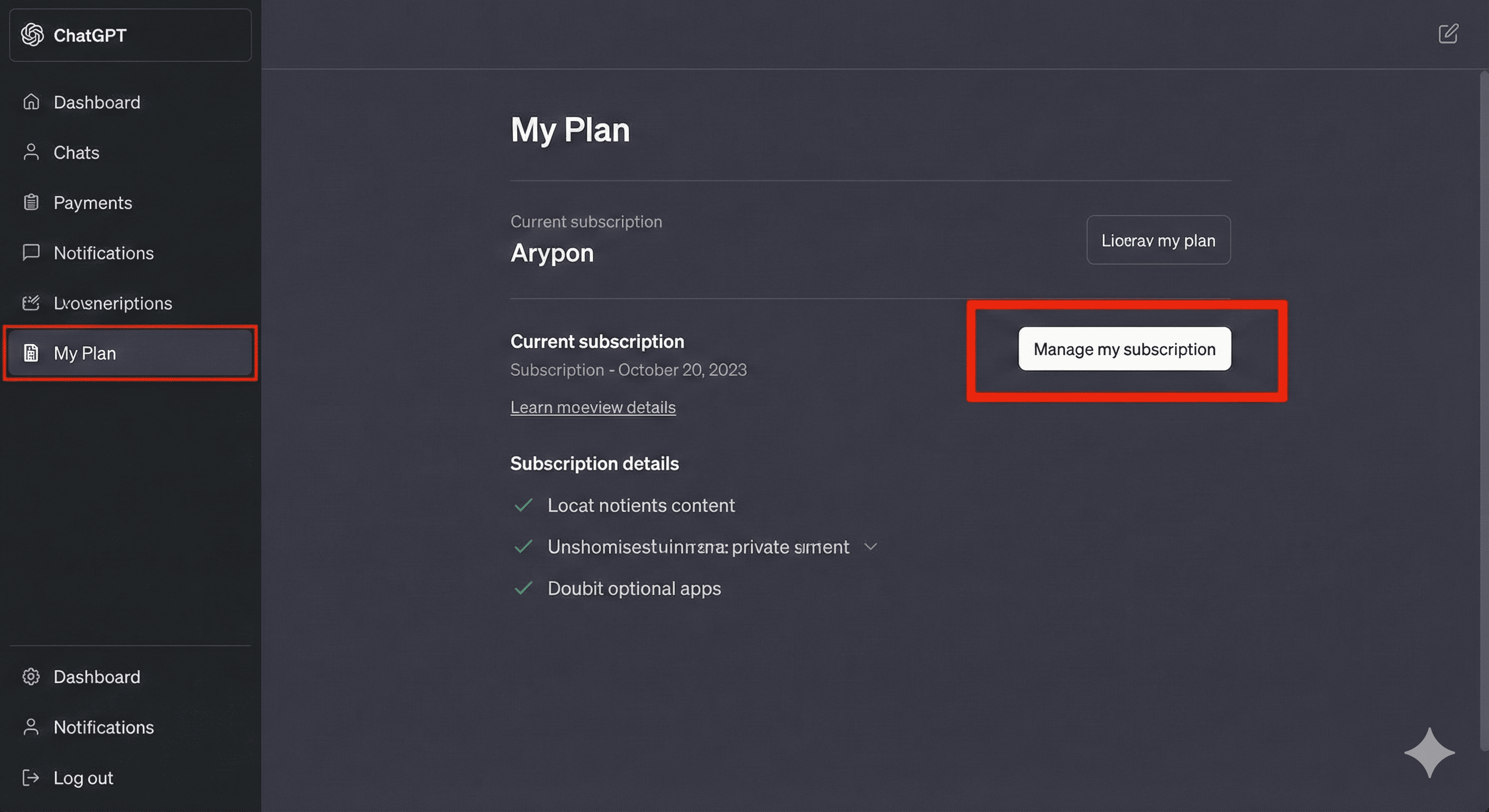The image size is (1489, 812).
Task: Open My Plan in the sidebar
Action: click(130, 353)
